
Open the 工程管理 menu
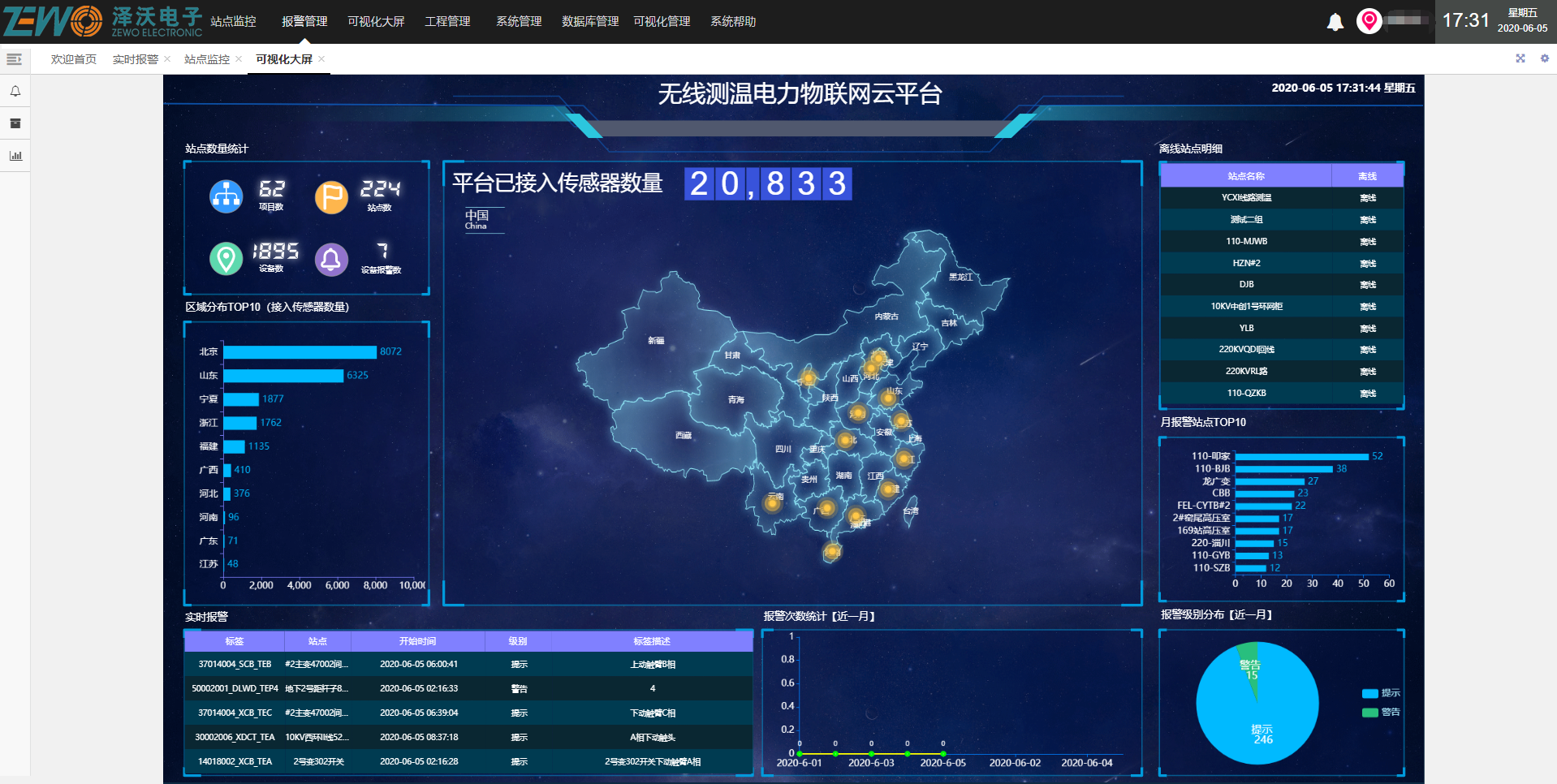[447, 21]
